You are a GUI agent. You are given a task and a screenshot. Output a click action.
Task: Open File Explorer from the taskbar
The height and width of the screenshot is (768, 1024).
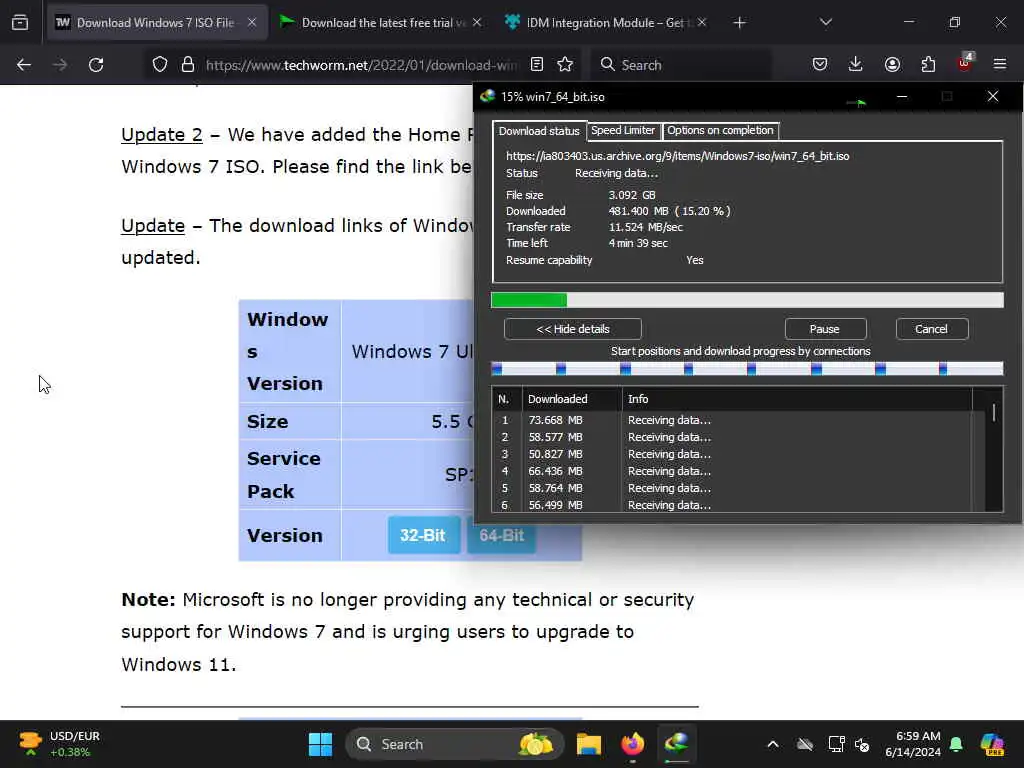click(588, 744)
